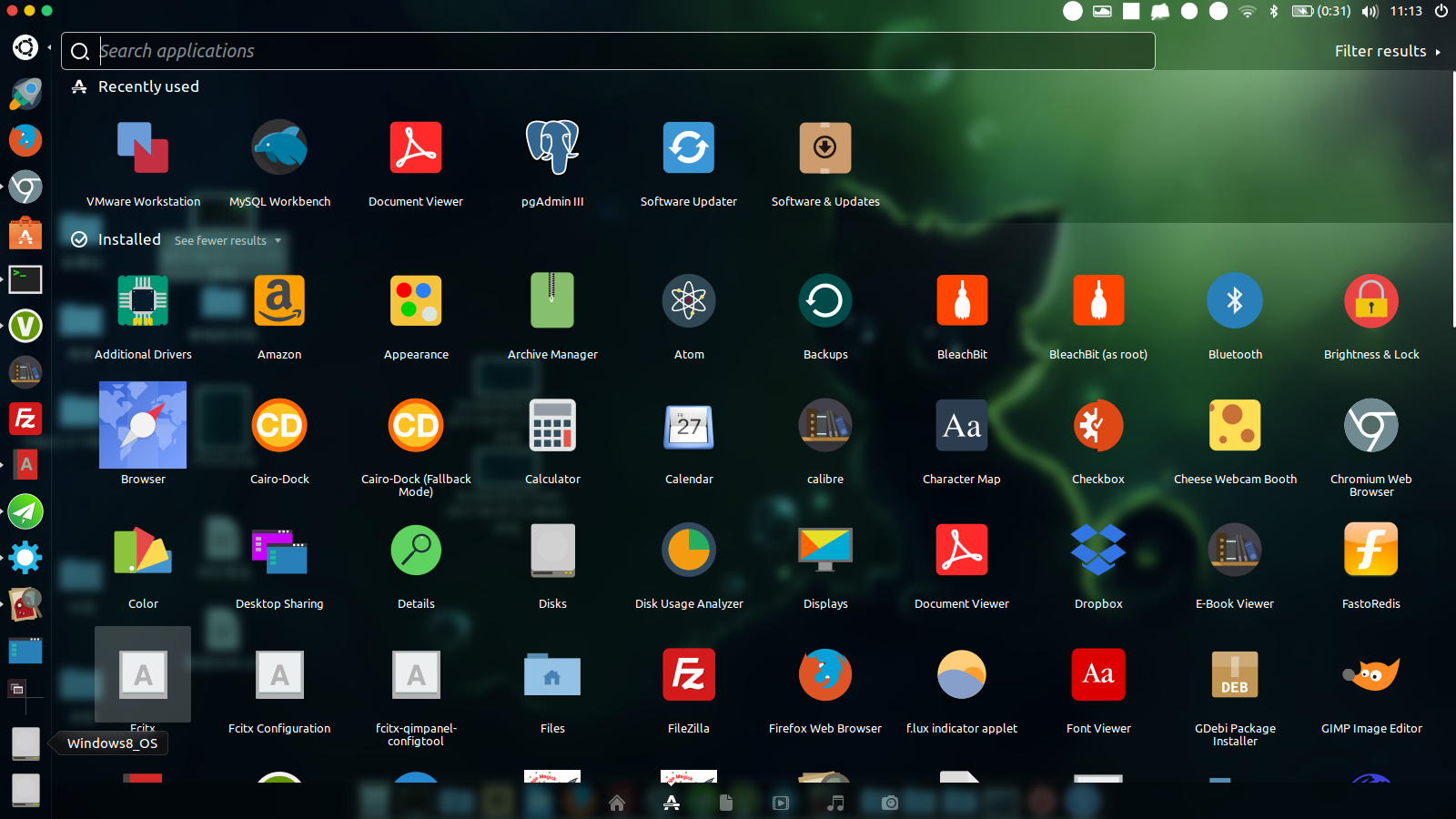Open the Ubuntu Dash launcher button
The height and width of the screenshot is (819, 1456).
(25, 47)
